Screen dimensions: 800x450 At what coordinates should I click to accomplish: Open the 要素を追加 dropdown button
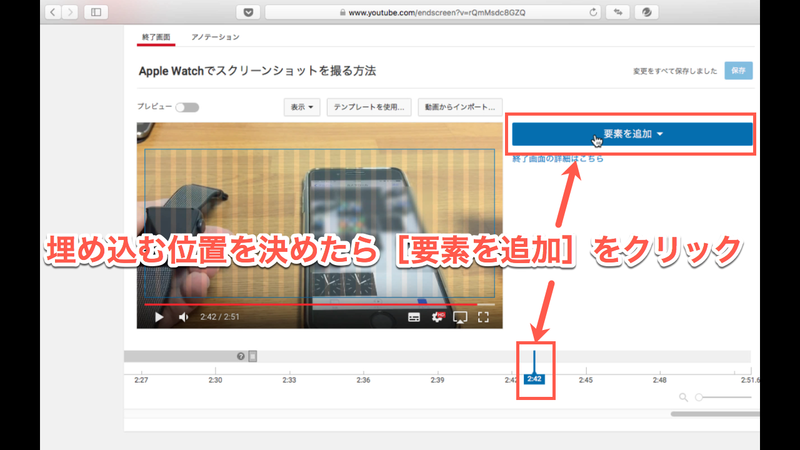[x=633, y=134]
